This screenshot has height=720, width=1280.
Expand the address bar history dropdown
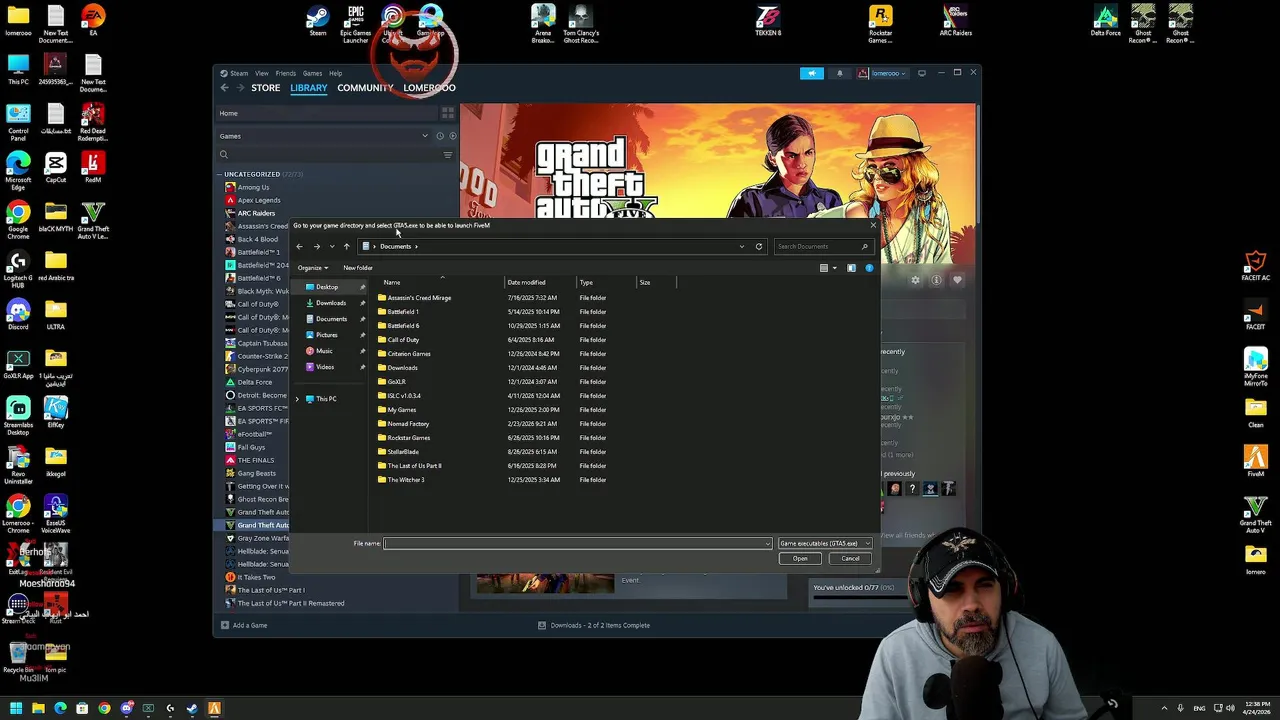pos(742,246)
